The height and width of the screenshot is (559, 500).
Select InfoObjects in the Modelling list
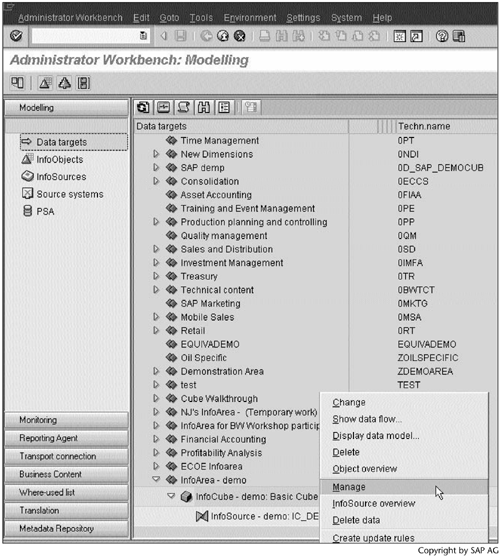[x=52, y=159]
